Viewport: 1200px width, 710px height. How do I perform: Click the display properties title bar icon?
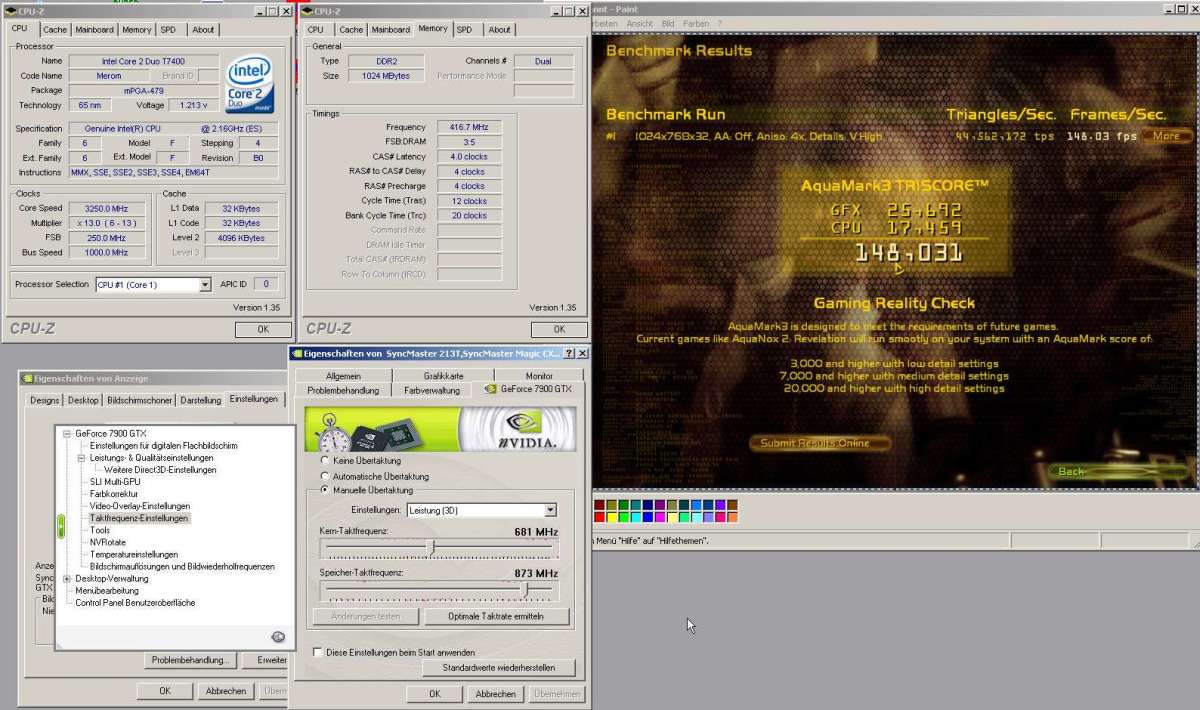pos(27,379)
